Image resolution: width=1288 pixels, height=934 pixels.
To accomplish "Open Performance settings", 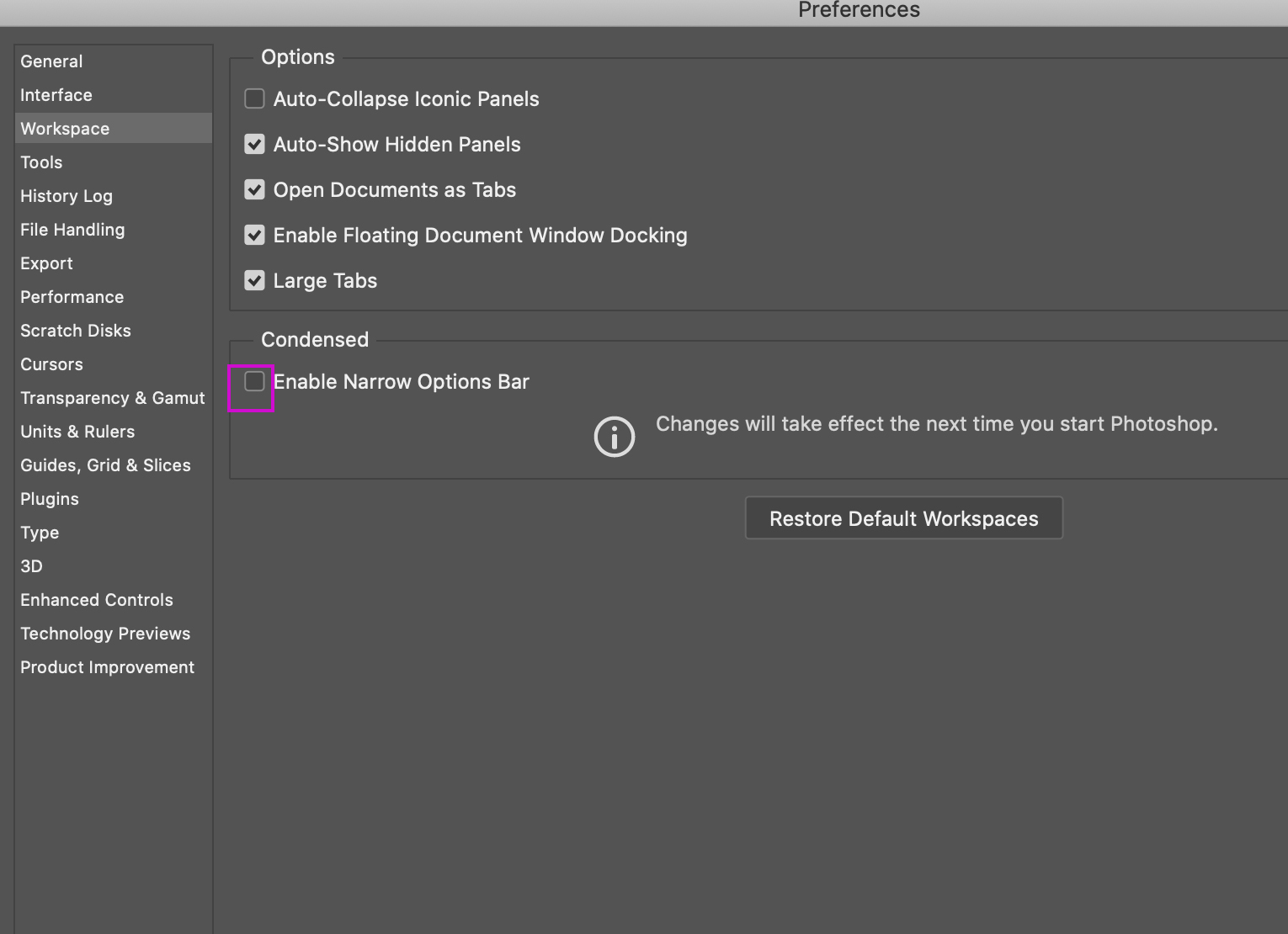I will [x=72, y=296].
